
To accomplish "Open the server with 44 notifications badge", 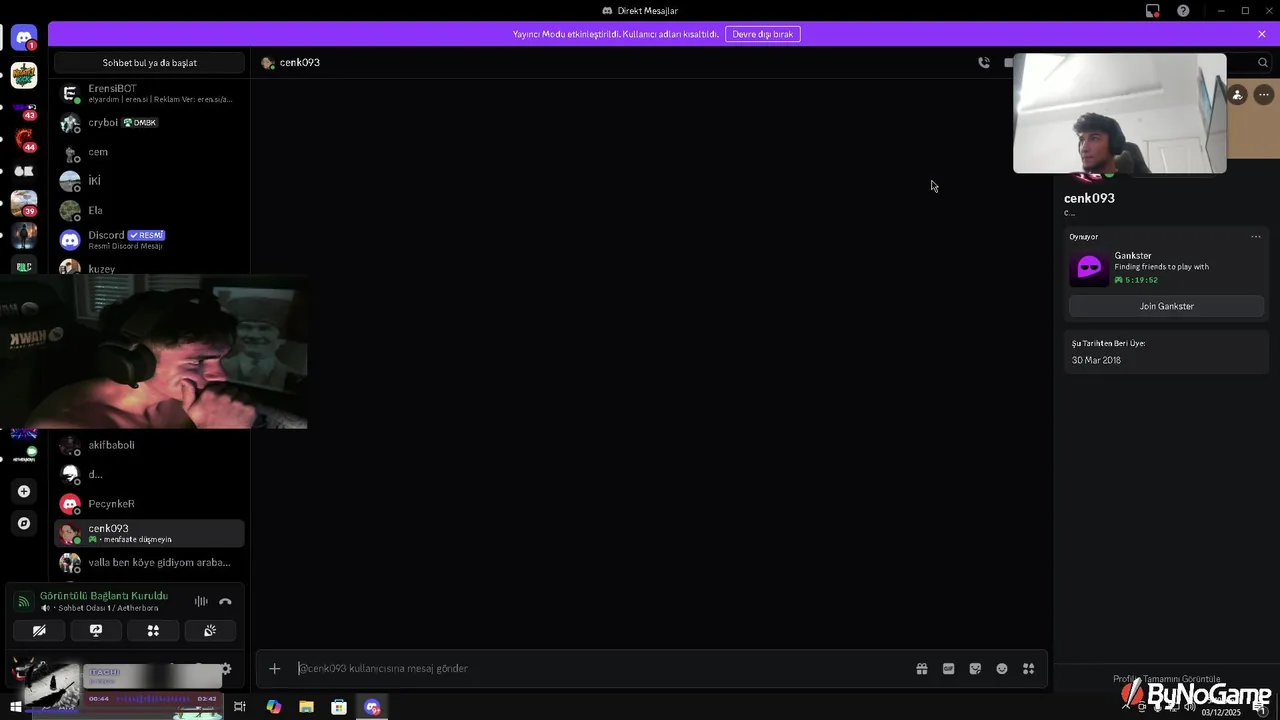I will pyautogui.click(x=24, y=139).
